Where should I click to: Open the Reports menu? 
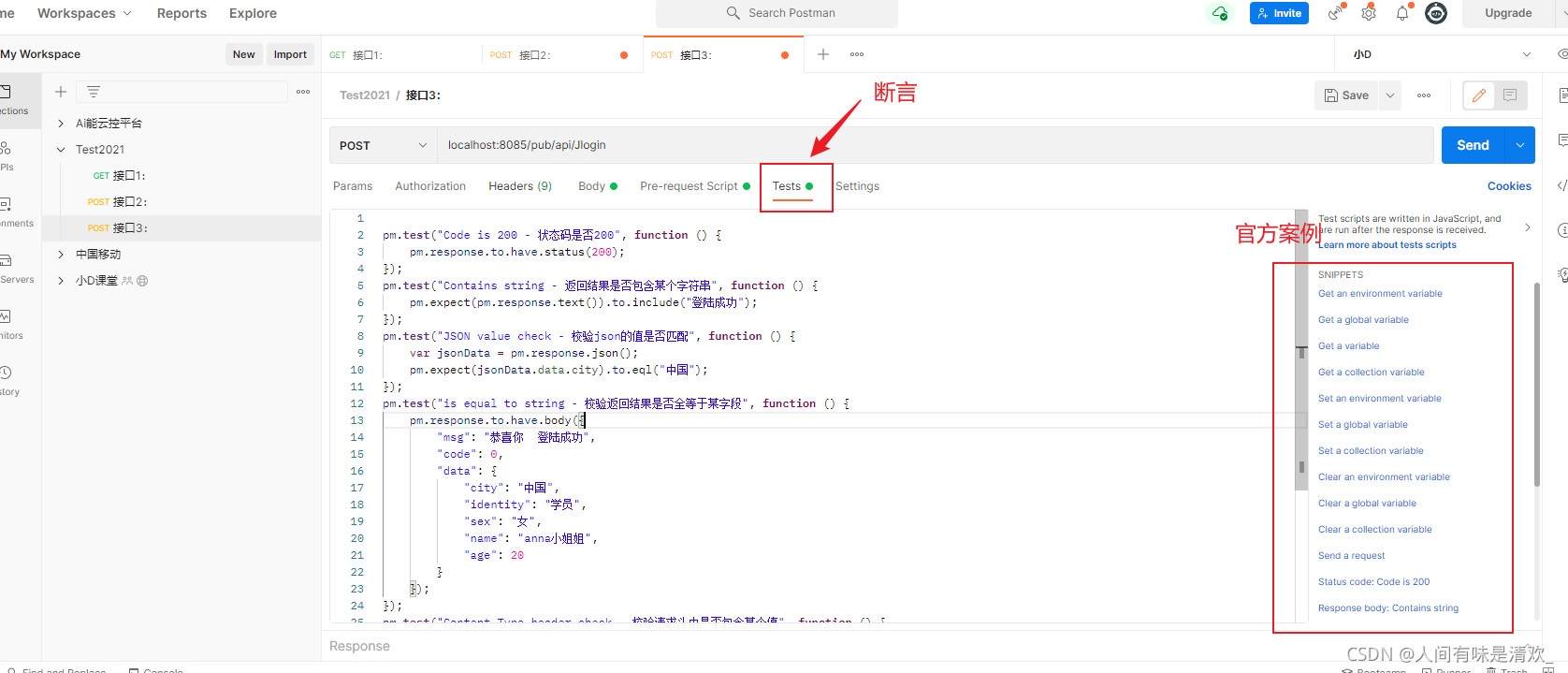point(181,13)
